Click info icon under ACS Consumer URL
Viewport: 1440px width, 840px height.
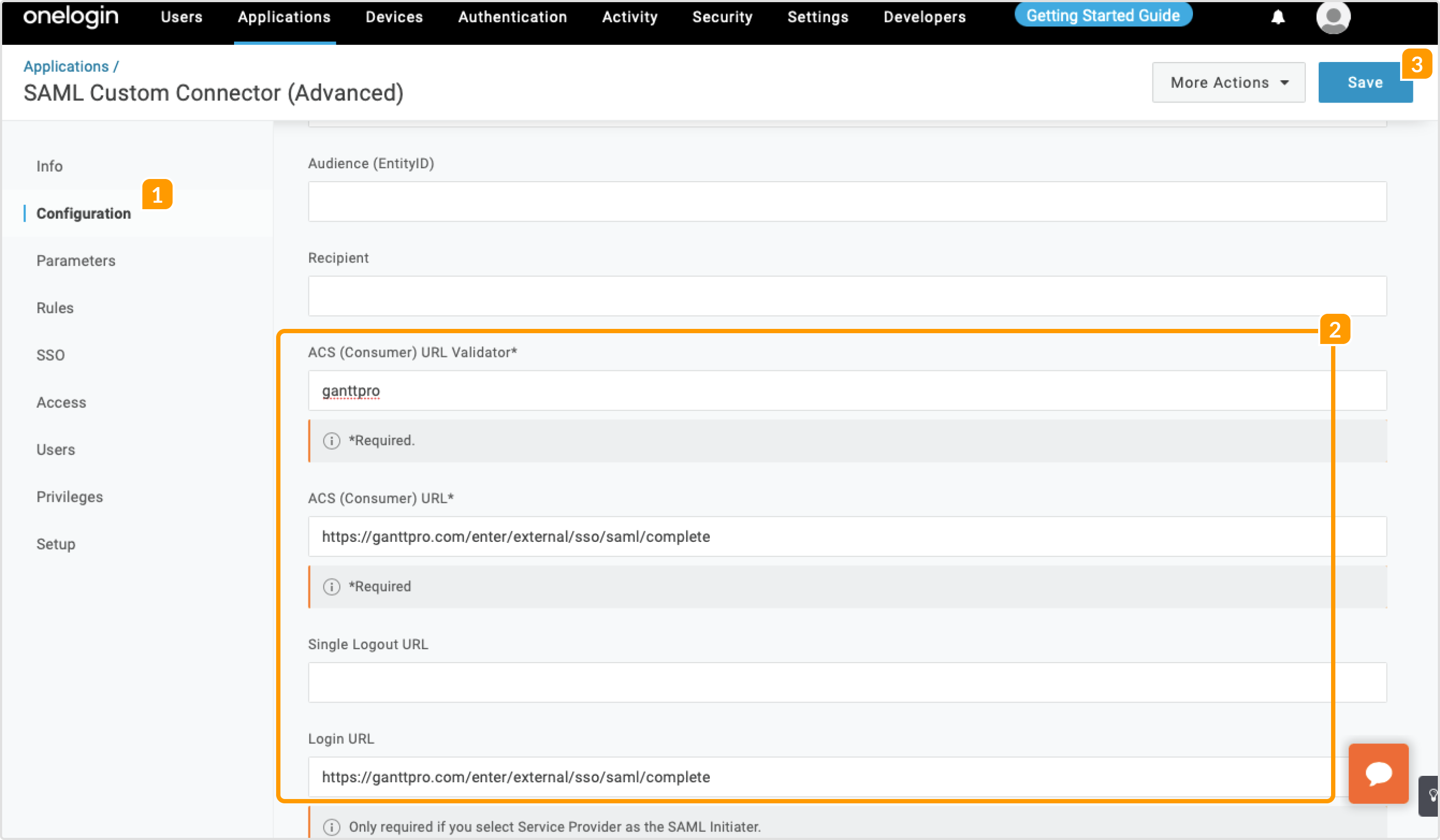[x=332, y=587]
